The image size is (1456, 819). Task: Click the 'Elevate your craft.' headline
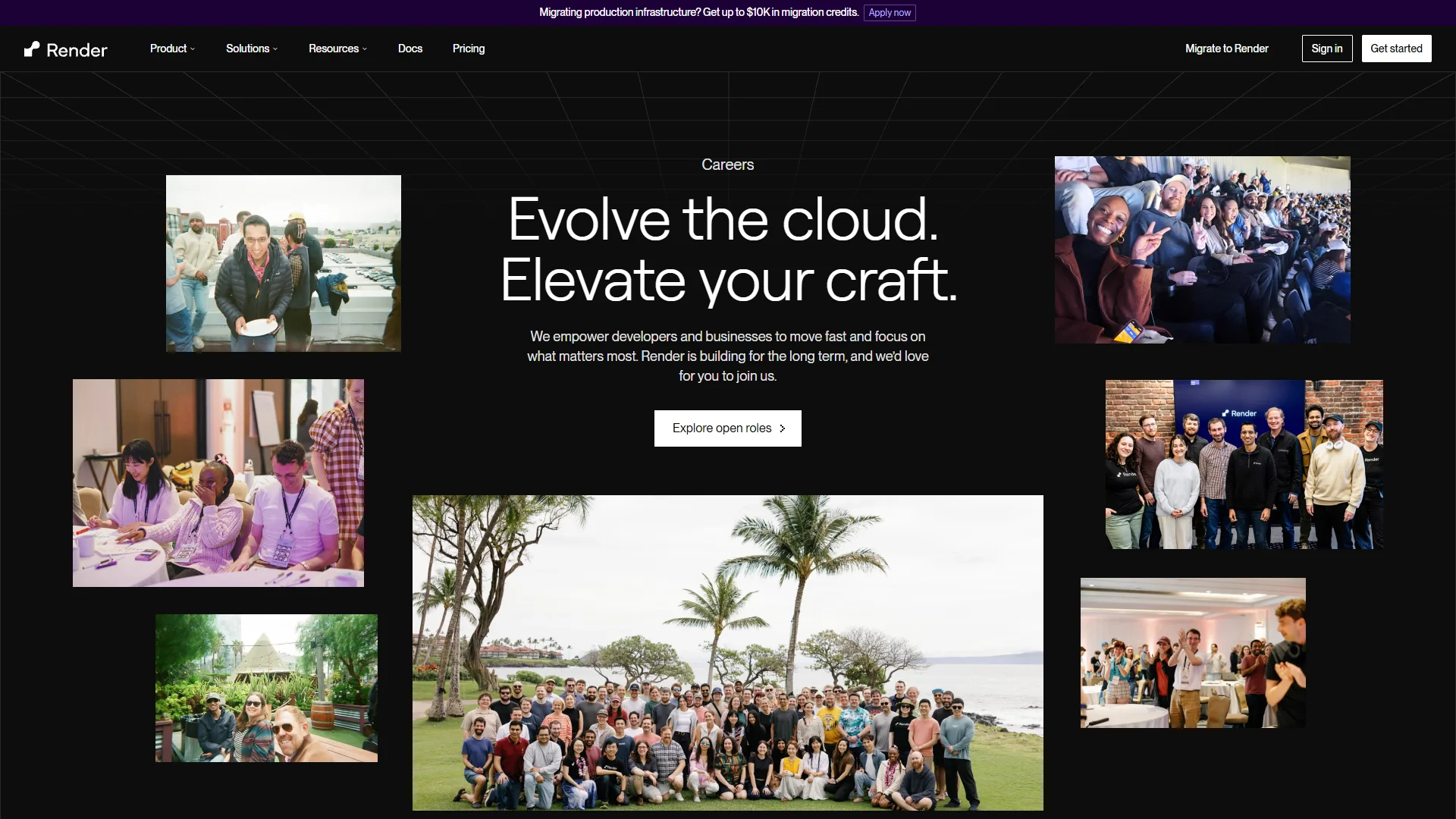click(x=729, y=281)
